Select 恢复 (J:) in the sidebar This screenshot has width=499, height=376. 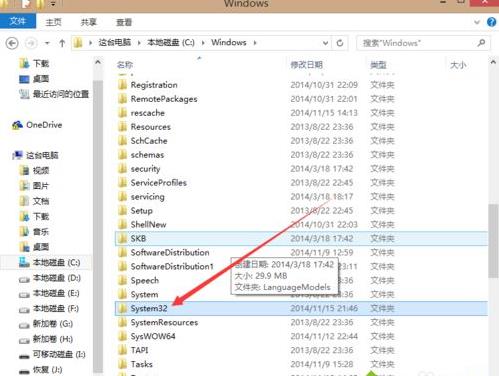click(x=41, y=370)
